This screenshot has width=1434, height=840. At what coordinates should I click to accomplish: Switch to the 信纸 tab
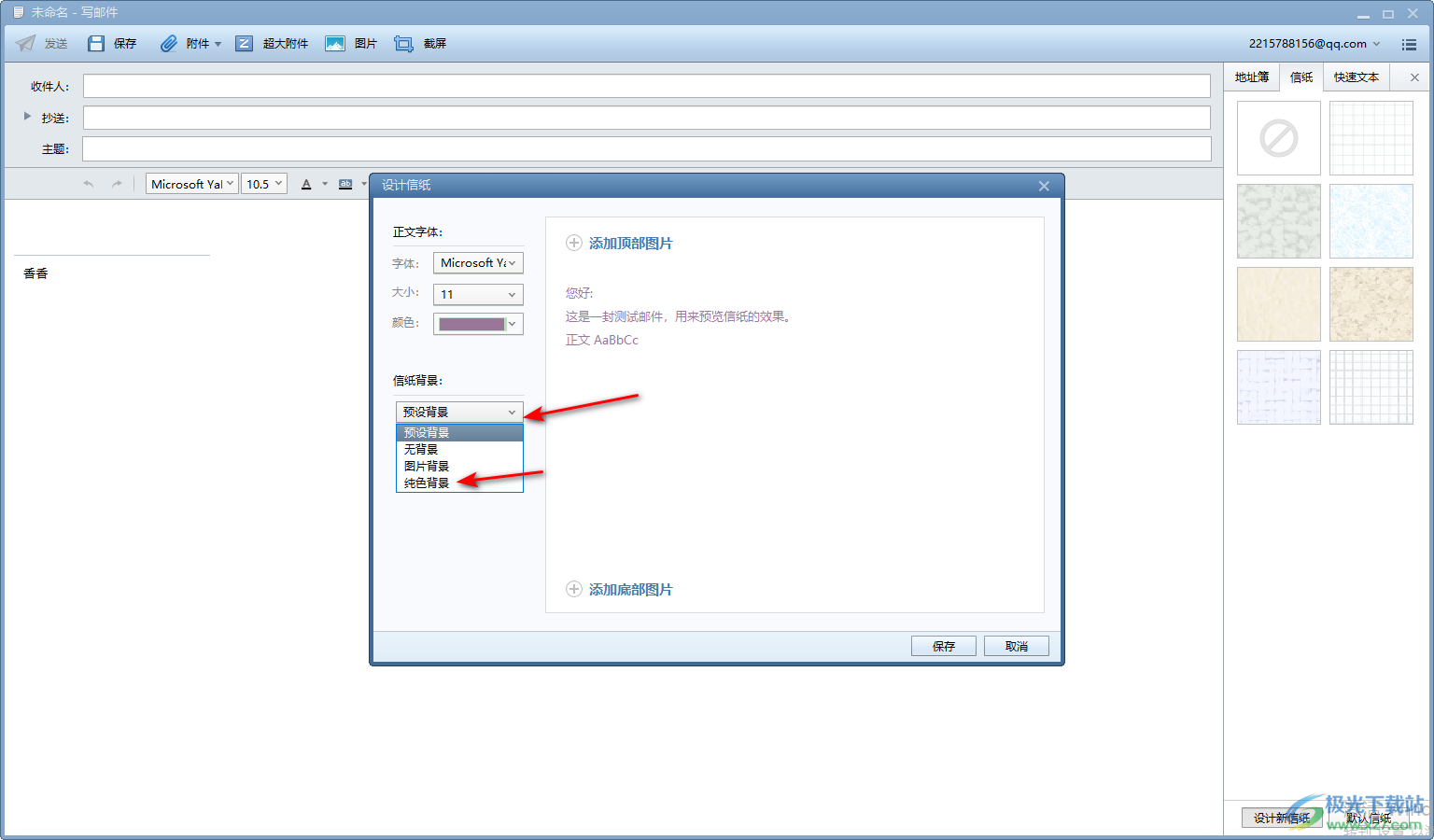point(1301,77)
